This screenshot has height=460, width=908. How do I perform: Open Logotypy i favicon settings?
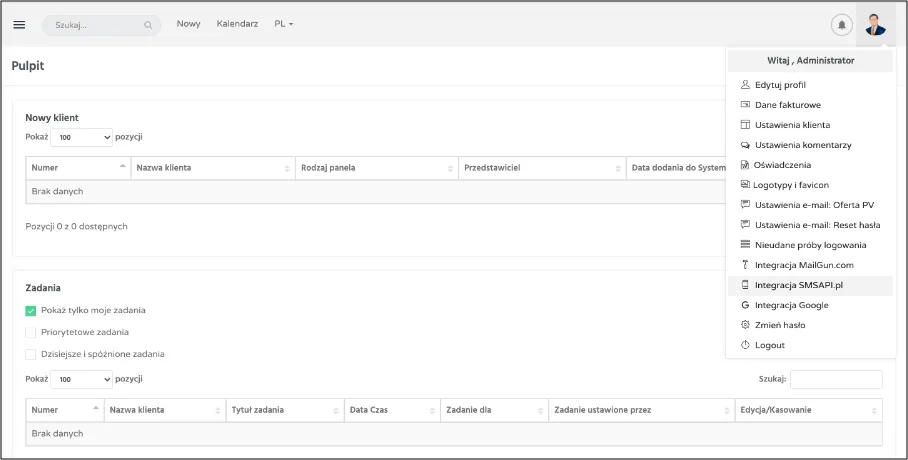point(810,185)
